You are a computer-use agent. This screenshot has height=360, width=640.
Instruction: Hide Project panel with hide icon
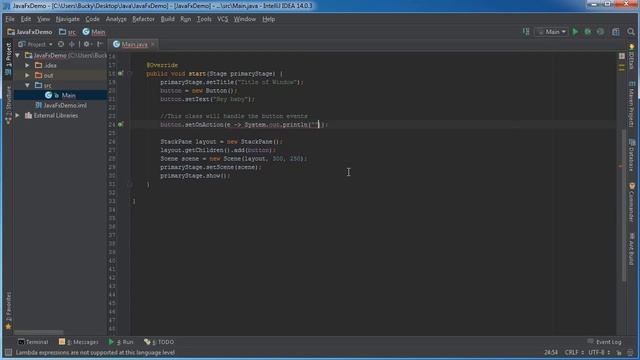(100, 44)
